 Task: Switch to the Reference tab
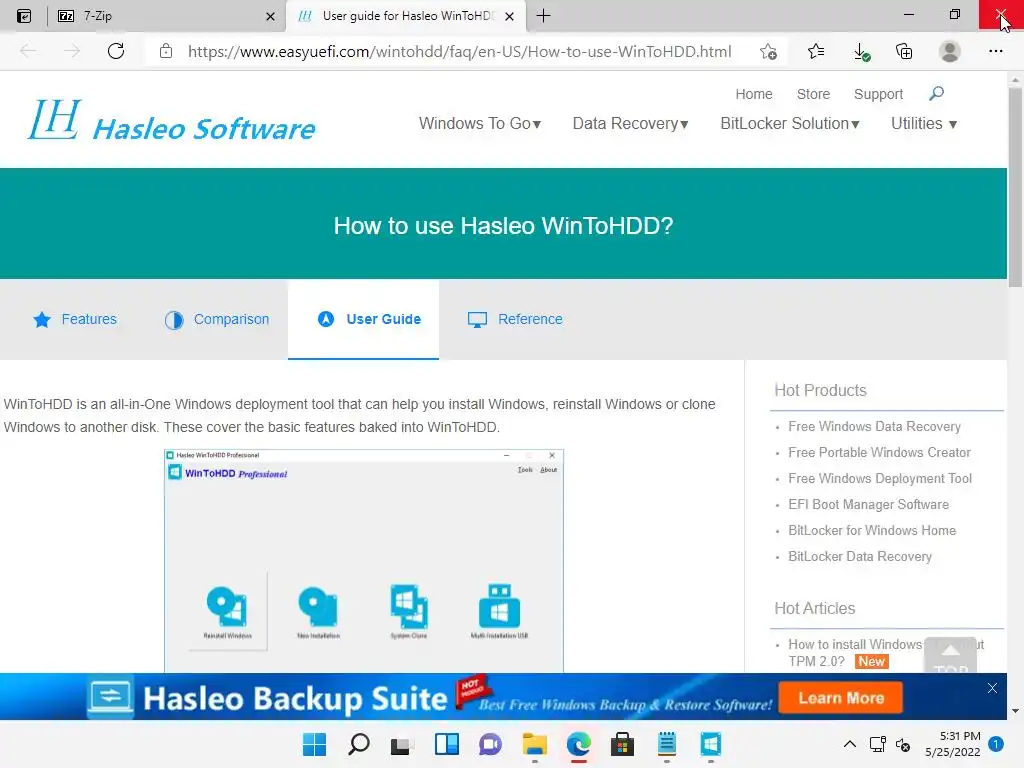pyautogui.click(x=515, y=319)
